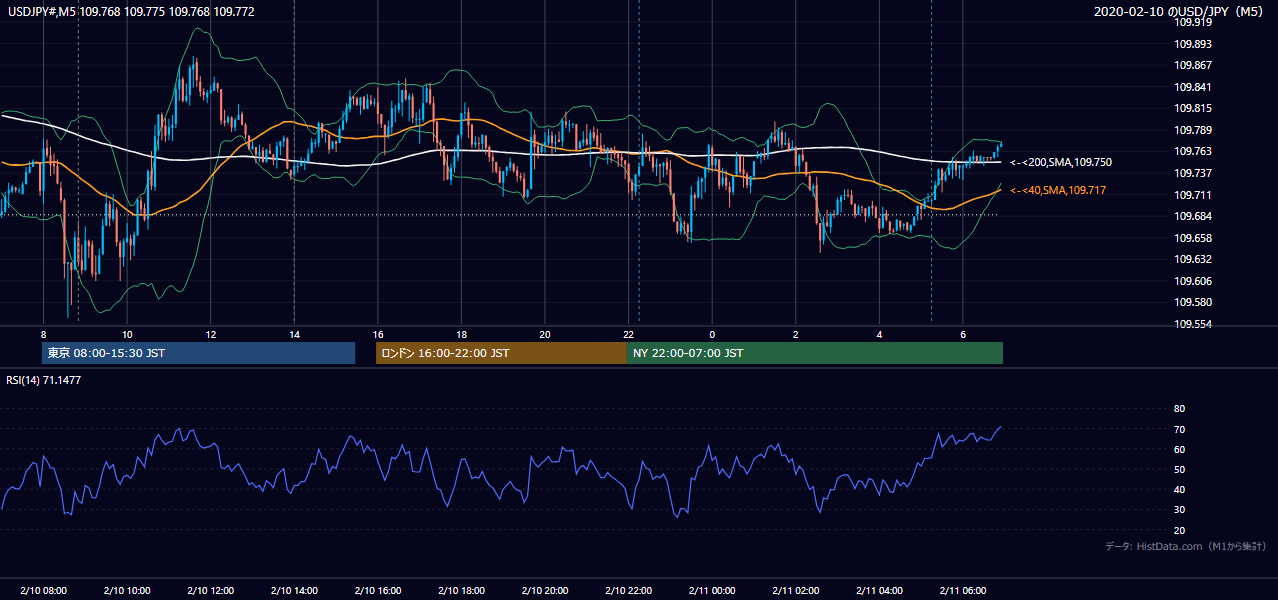Click price axis label 109.711

[1194, 195]
